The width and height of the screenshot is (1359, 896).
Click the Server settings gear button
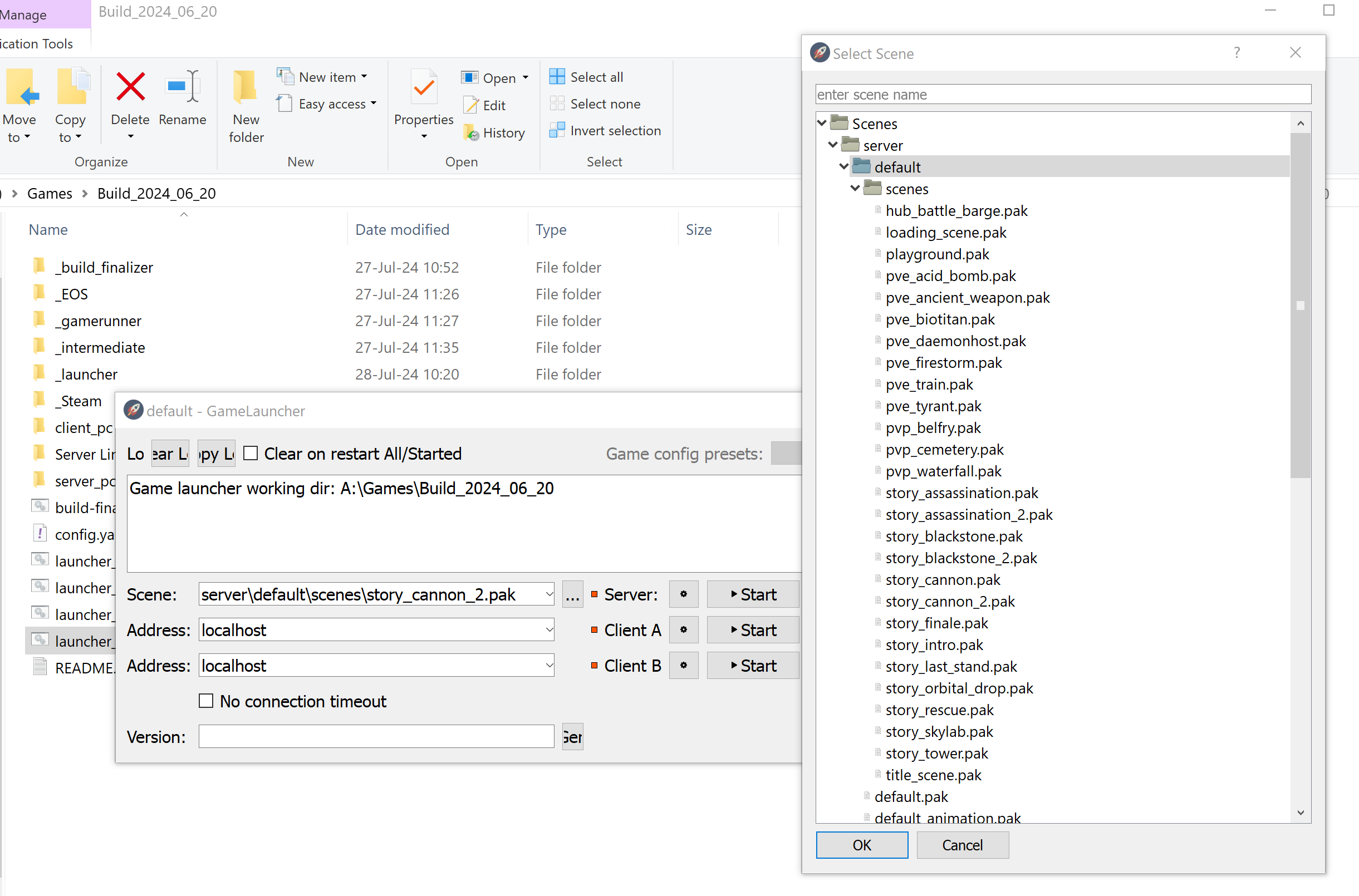coord(684,594)
